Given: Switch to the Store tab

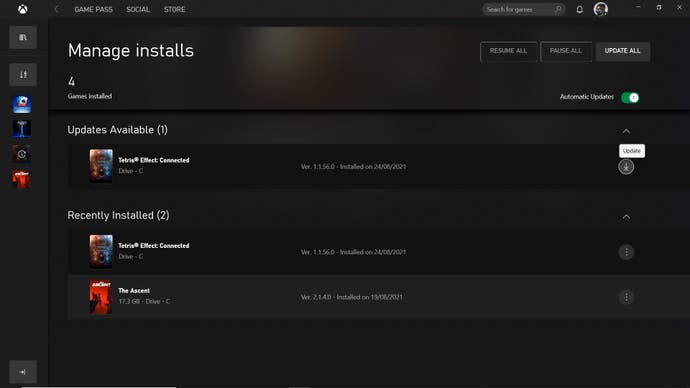Looking at the screenshot, I should tap(175, 9).
